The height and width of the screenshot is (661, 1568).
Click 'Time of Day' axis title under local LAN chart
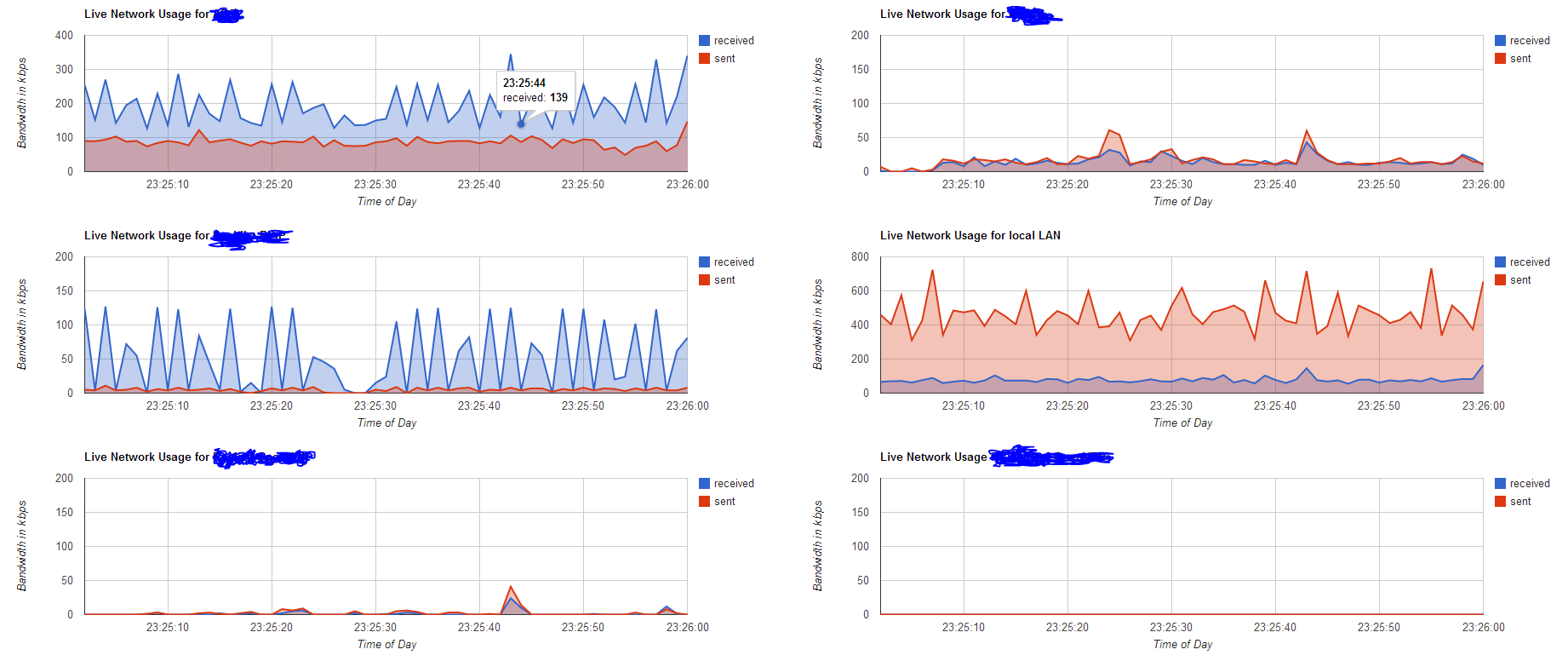coord(1182,422)
